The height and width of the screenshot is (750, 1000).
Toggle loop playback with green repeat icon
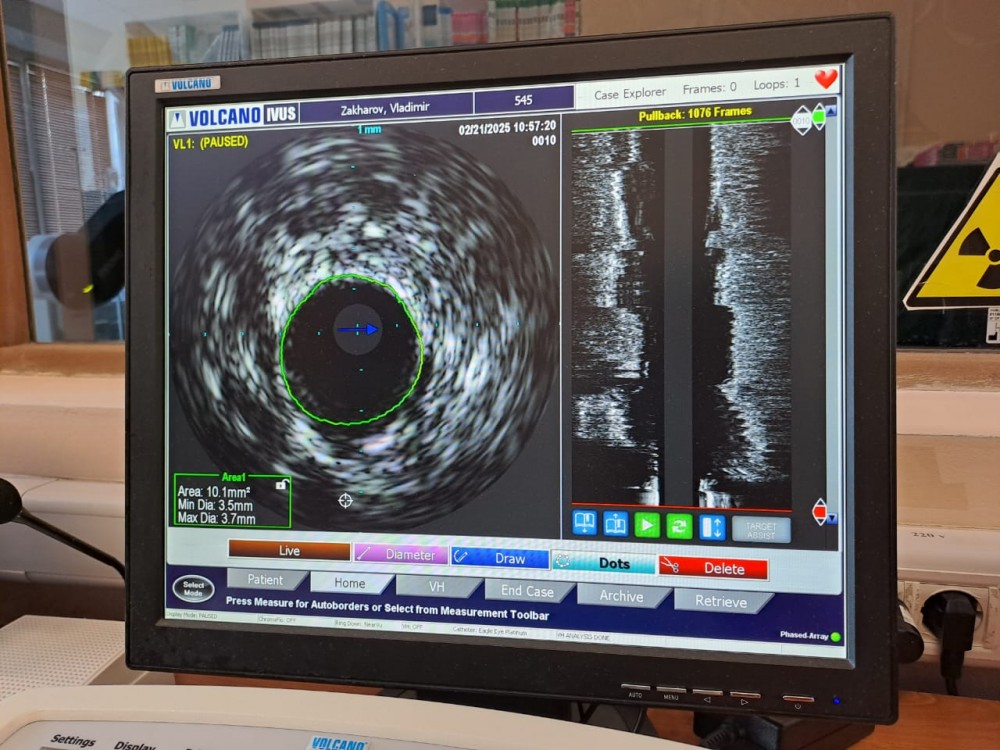point(679,527)
